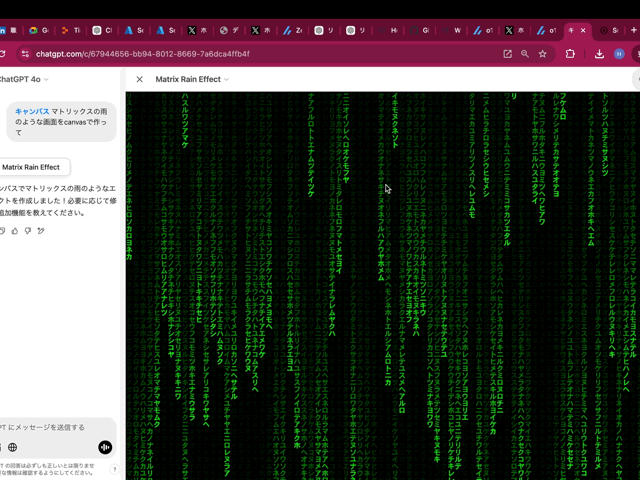The width and height of the screenshot is (640, 480).
Task: Open the browser extensions puzzle icon
Action: click(570, 54)
